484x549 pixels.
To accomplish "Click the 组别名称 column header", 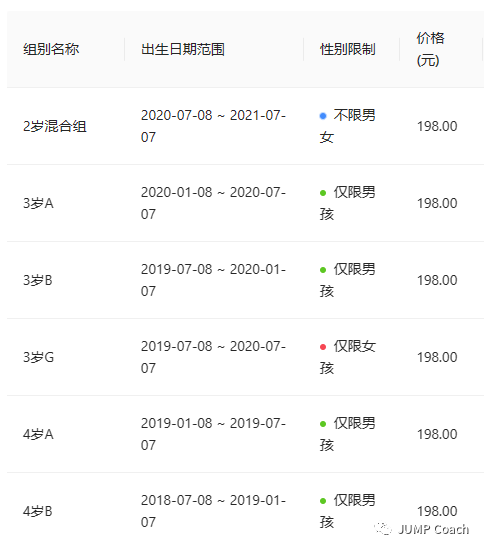I will [51, 49].
